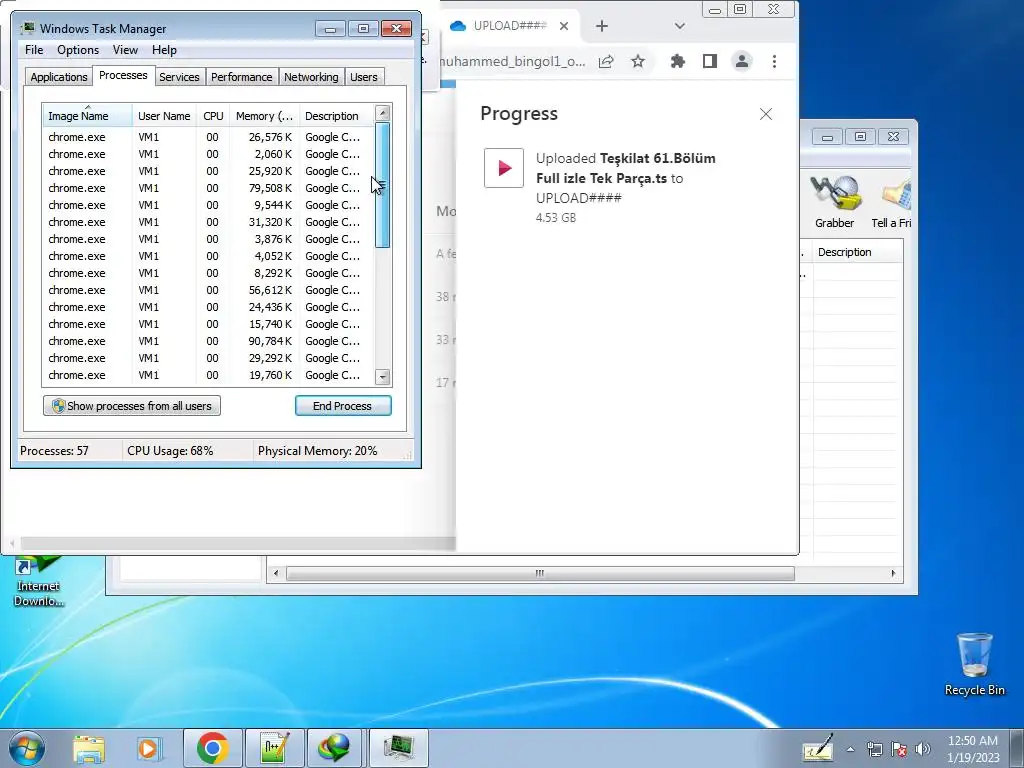
Task: Open the File menu in Task Manager
Action: (x=34, y=50)
